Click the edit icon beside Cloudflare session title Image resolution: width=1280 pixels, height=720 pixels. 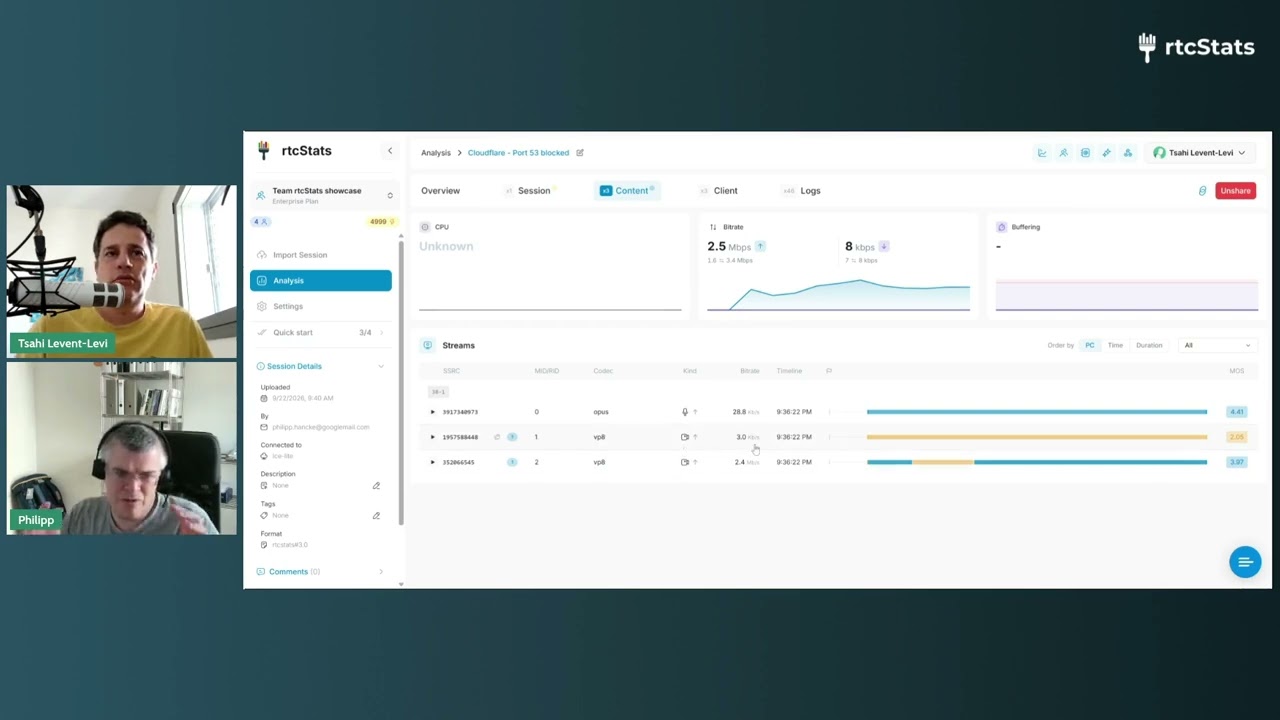580,153
